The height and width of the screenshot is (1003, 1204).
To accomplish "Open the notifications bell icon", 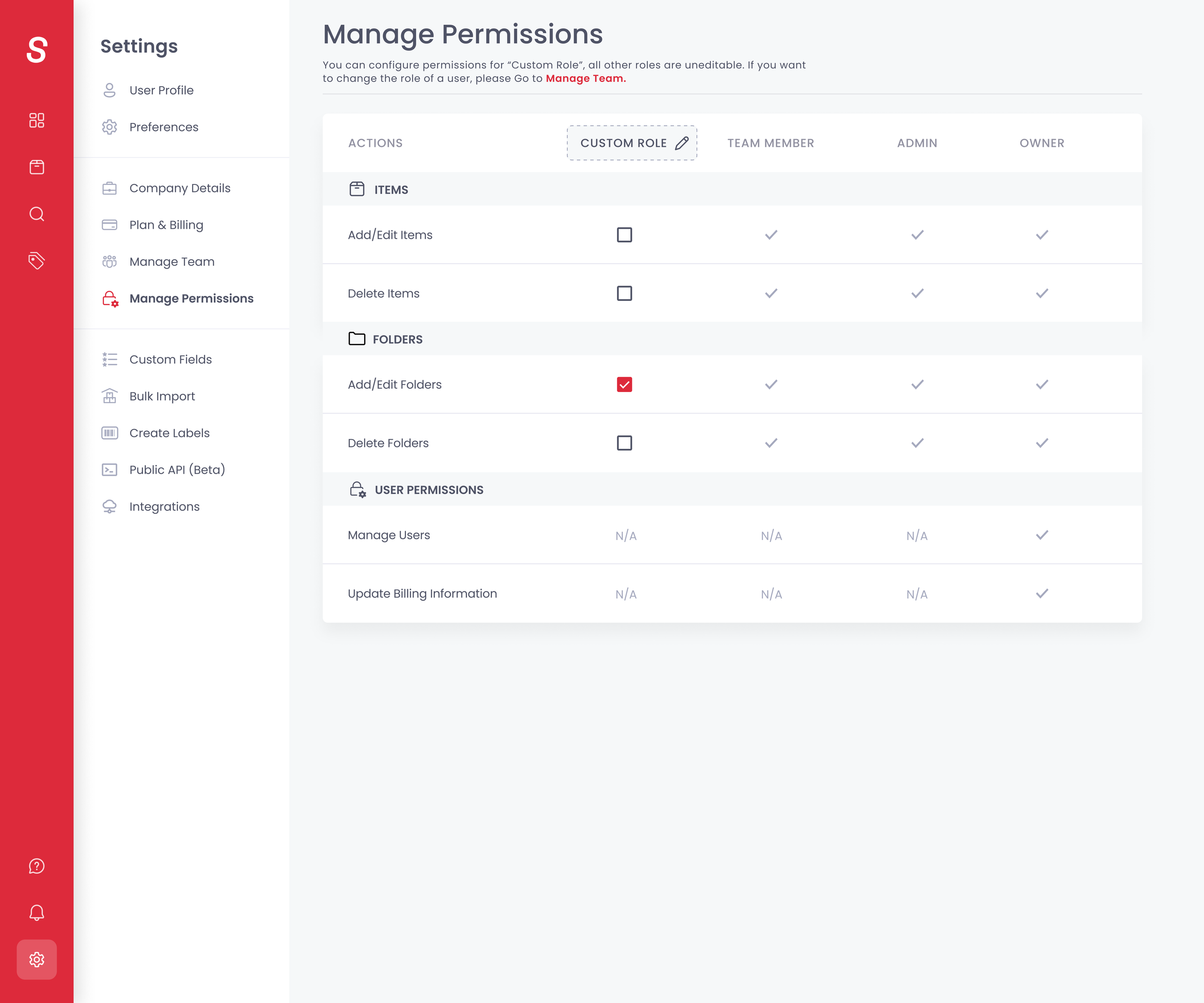I will pos(37,912).
